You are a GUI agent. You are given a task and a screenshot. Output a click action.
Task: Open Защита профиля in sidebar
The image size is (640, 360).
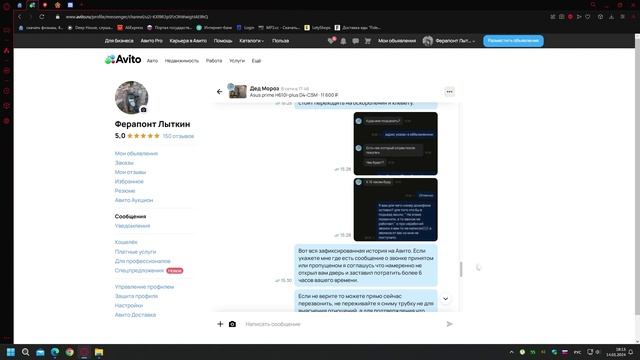pos(136,296)
